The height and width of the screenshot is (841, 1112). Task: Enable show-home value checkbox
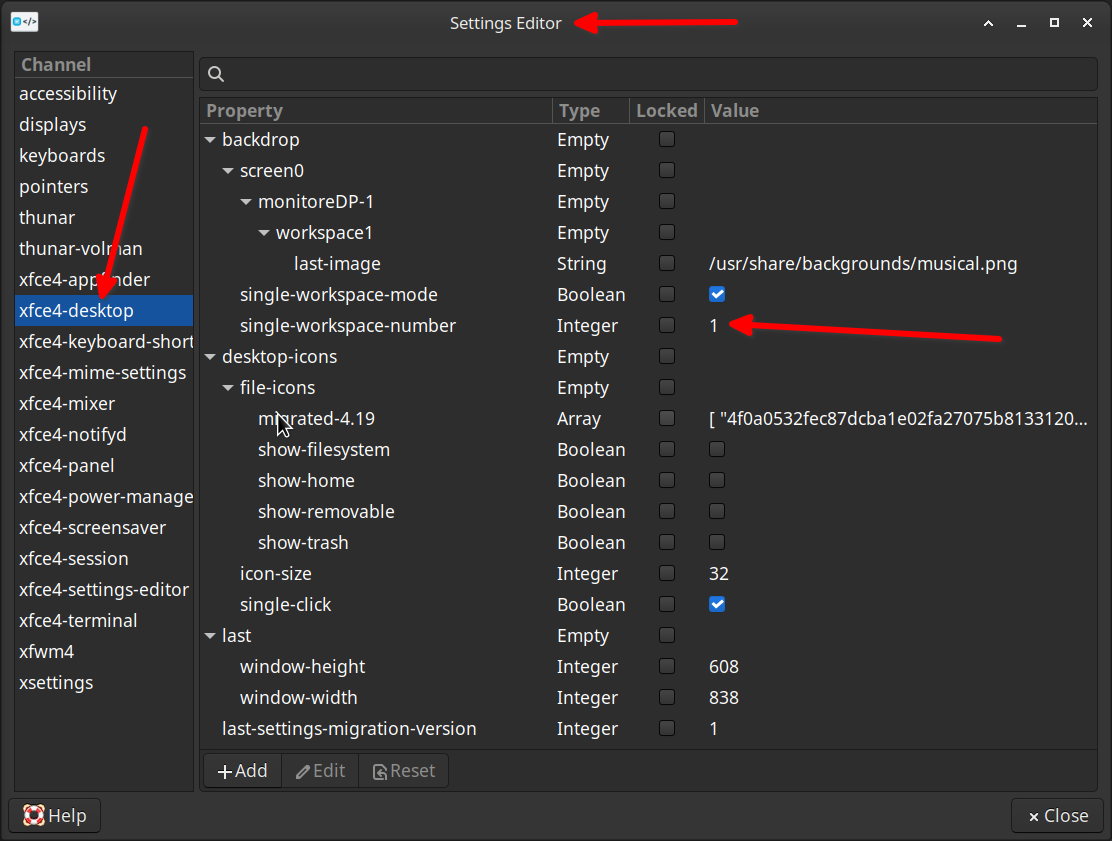pos(717,481)
